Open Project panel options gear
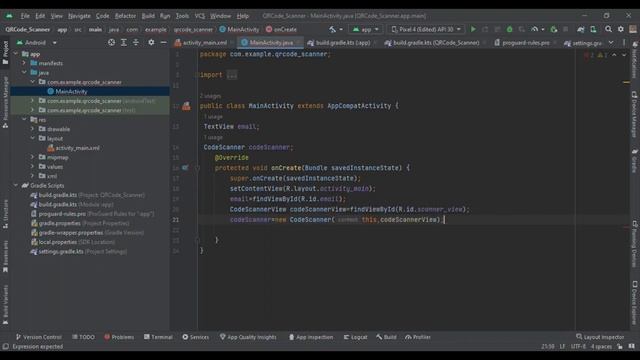640x360 pixels. tap(151, 42)
